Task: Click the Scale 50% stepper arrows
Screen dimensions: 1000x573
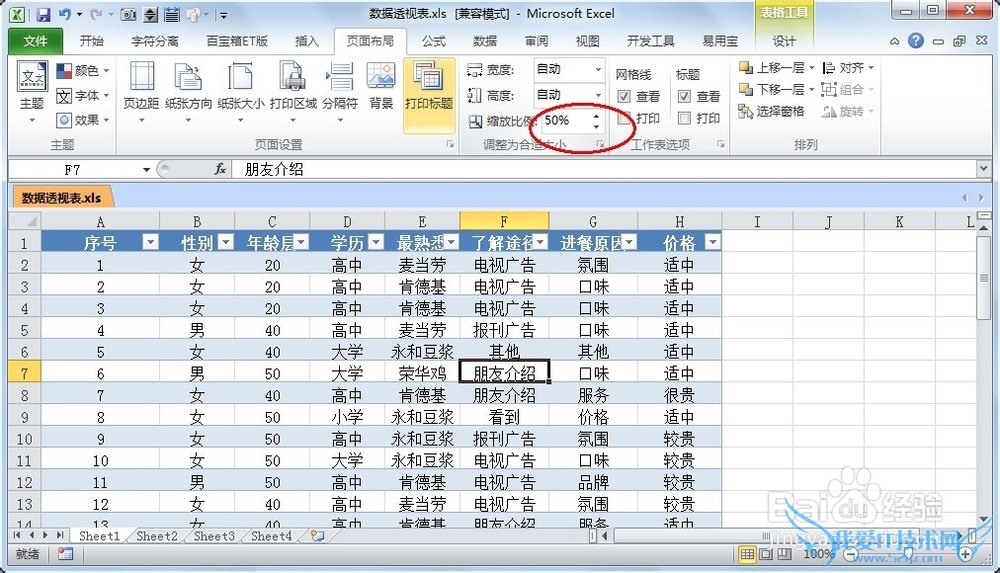Action: coord(596,121)
